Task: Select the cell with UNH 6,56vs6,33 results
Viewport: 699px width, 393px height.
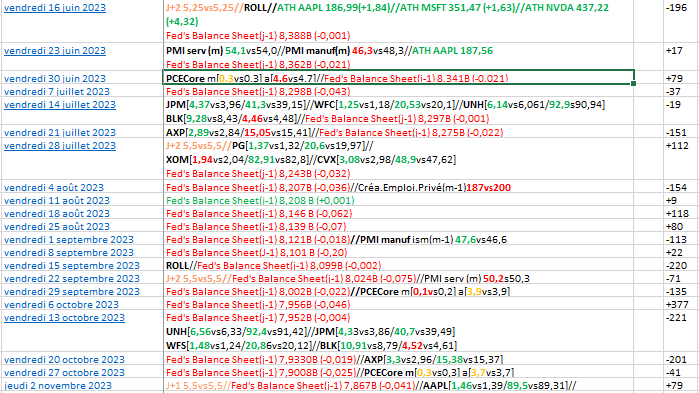Action: point(399,332)
